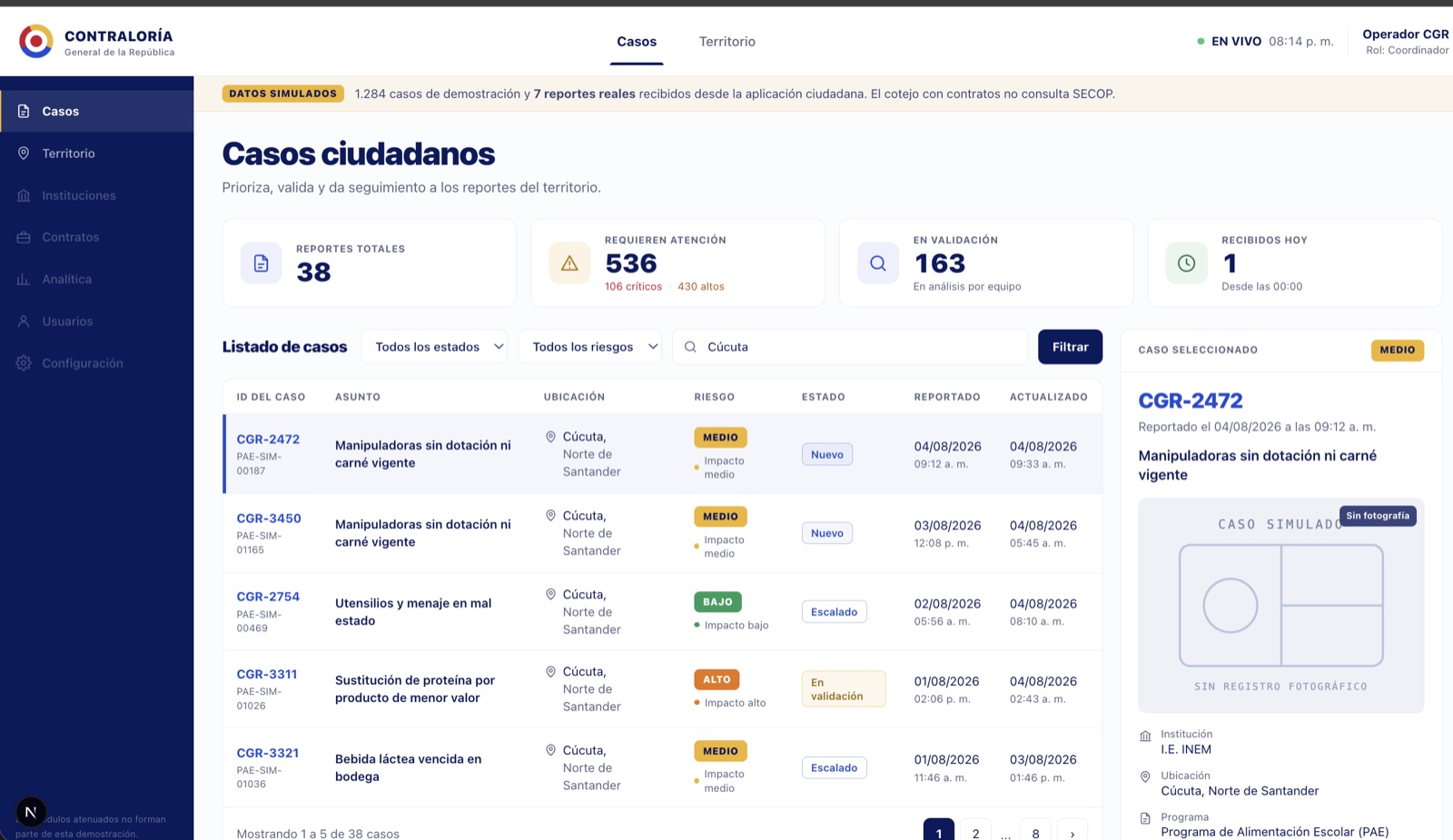Click the DATOS SIMULADOS badge

click(x=283, y=94)
